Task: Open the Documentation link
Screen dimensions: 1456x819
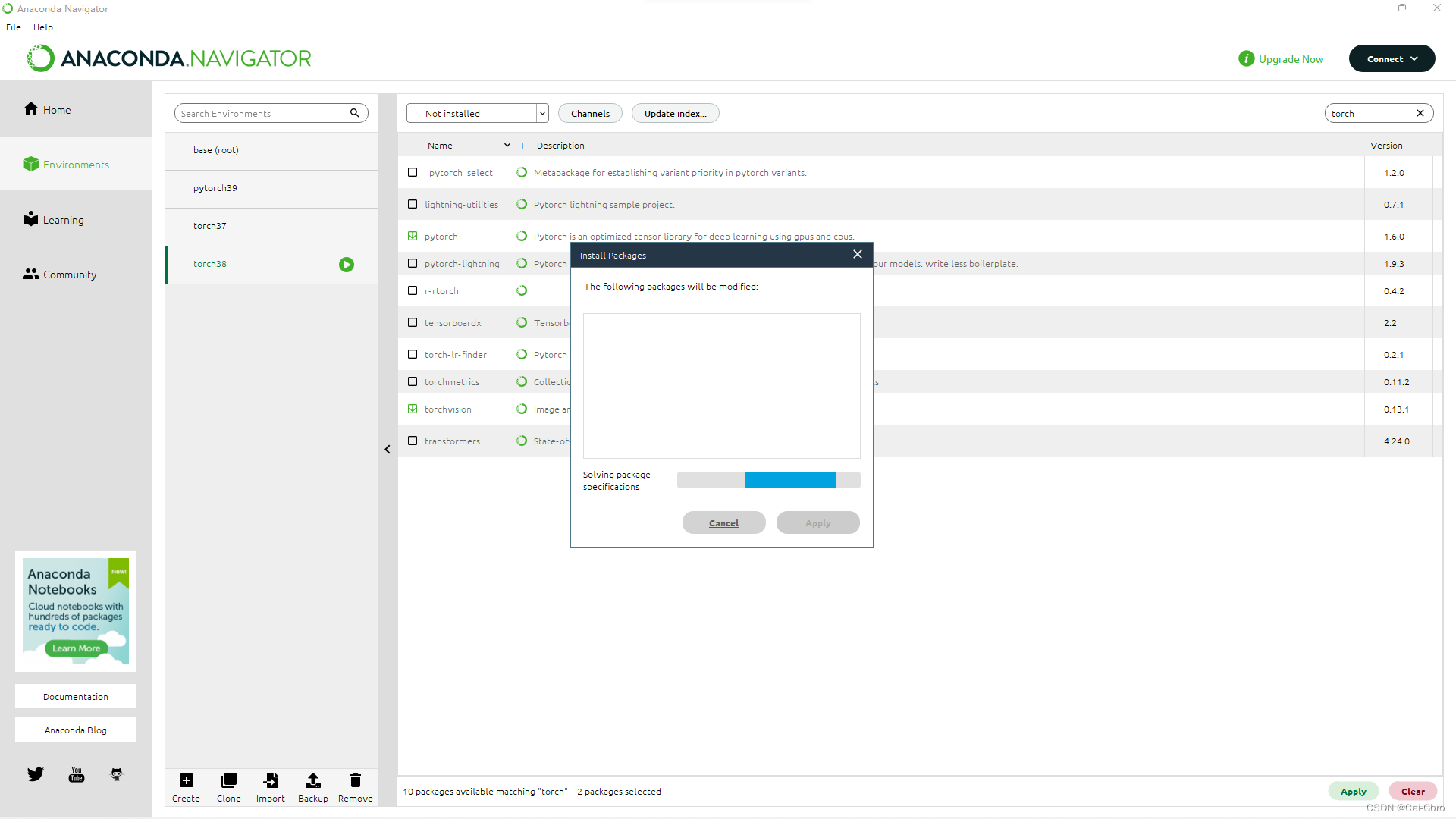Action: coord(76,696)
